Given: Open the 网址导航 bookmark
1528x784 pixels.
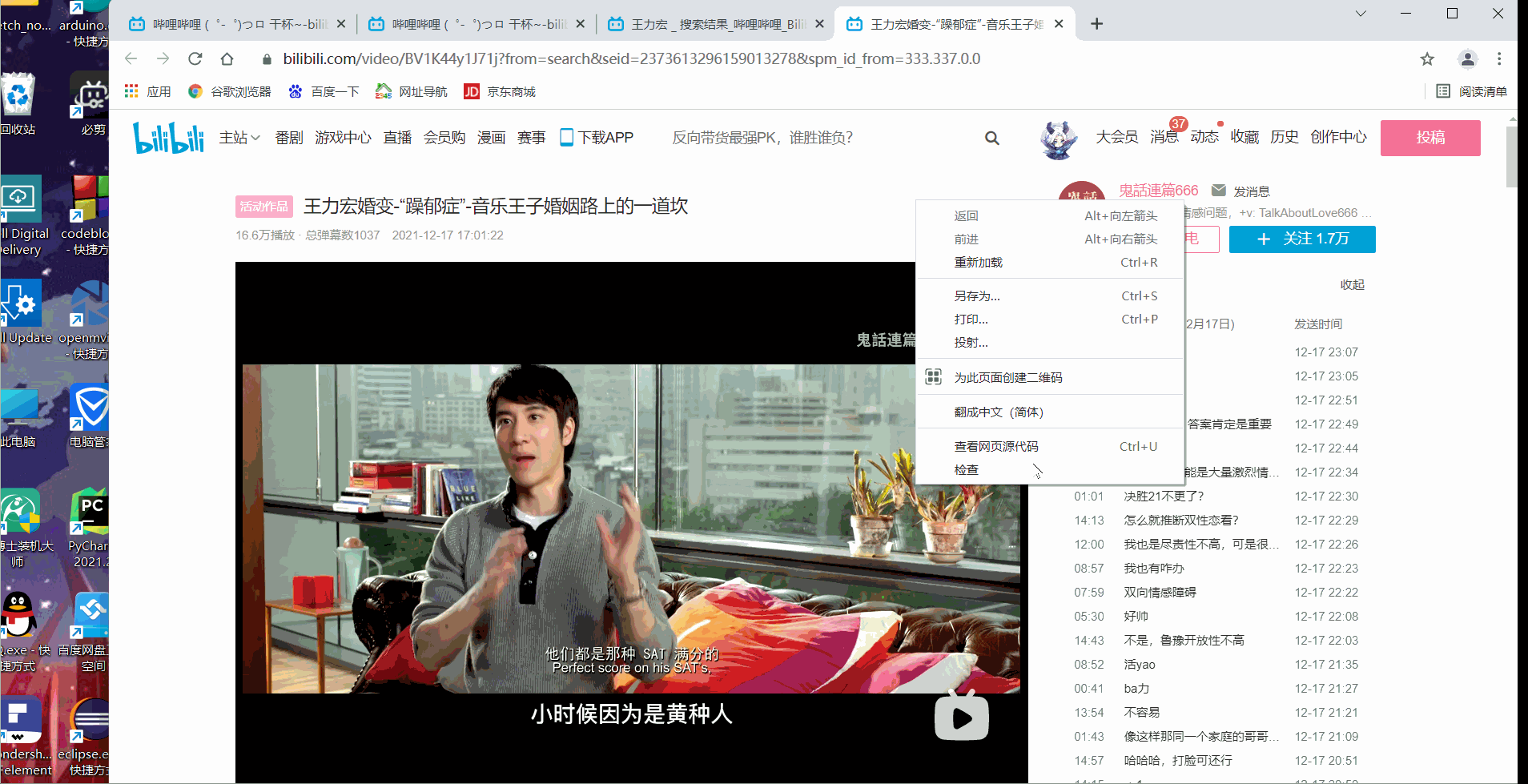Looking at the screenshot, I should click(412, 91).
